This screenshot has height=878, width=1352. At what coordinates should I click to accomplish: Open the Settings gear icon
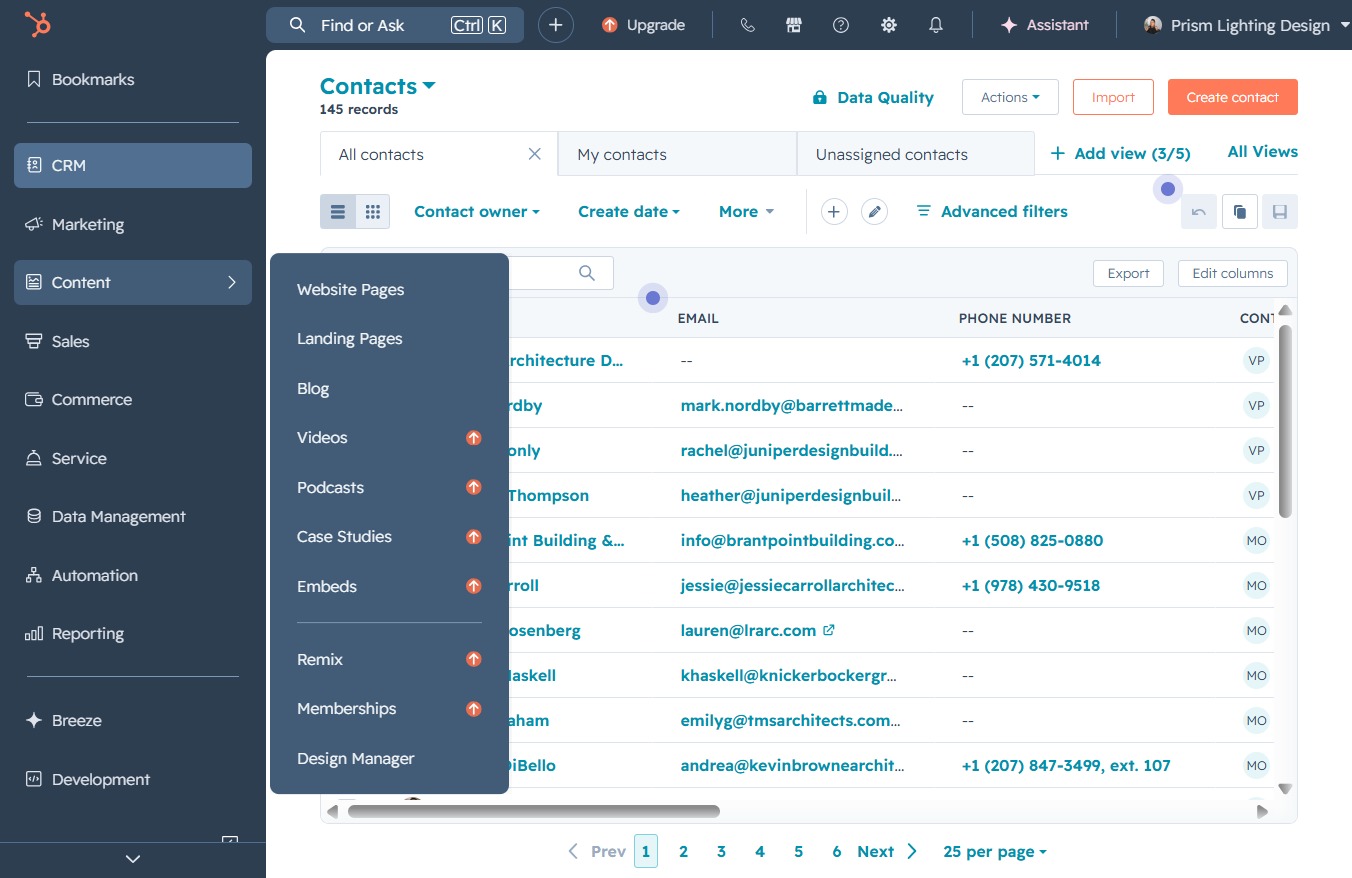[x=889, y=25]
